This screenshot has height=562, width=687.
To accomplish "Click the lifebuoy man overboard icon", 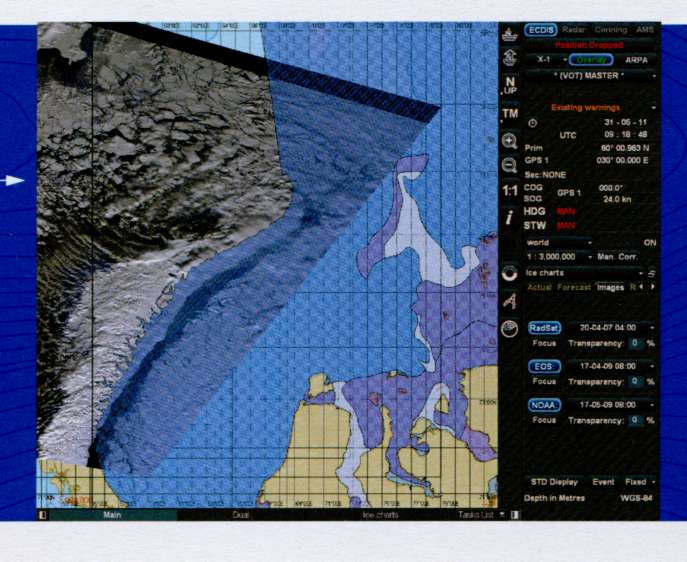I will coord(510,273).
